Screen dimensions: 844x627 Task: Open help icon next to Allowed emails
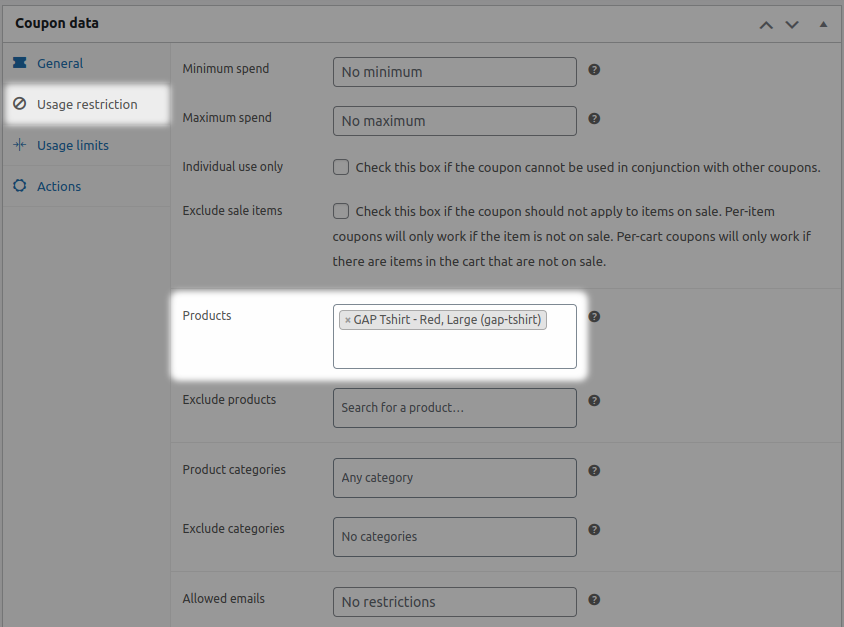(x=594, y=599)
